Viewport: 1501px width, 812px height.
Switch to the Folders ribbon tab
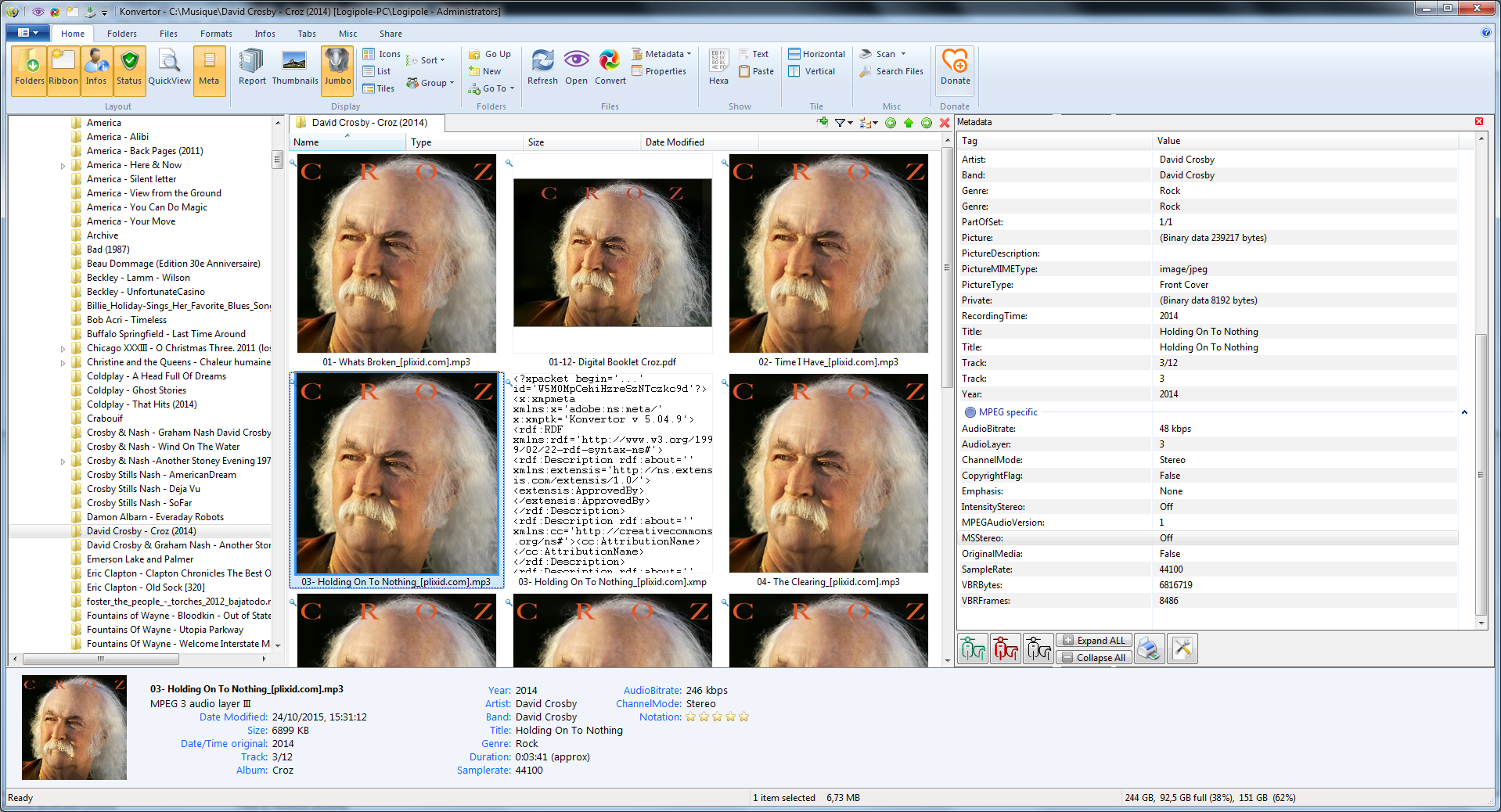[x=121, y=34]
